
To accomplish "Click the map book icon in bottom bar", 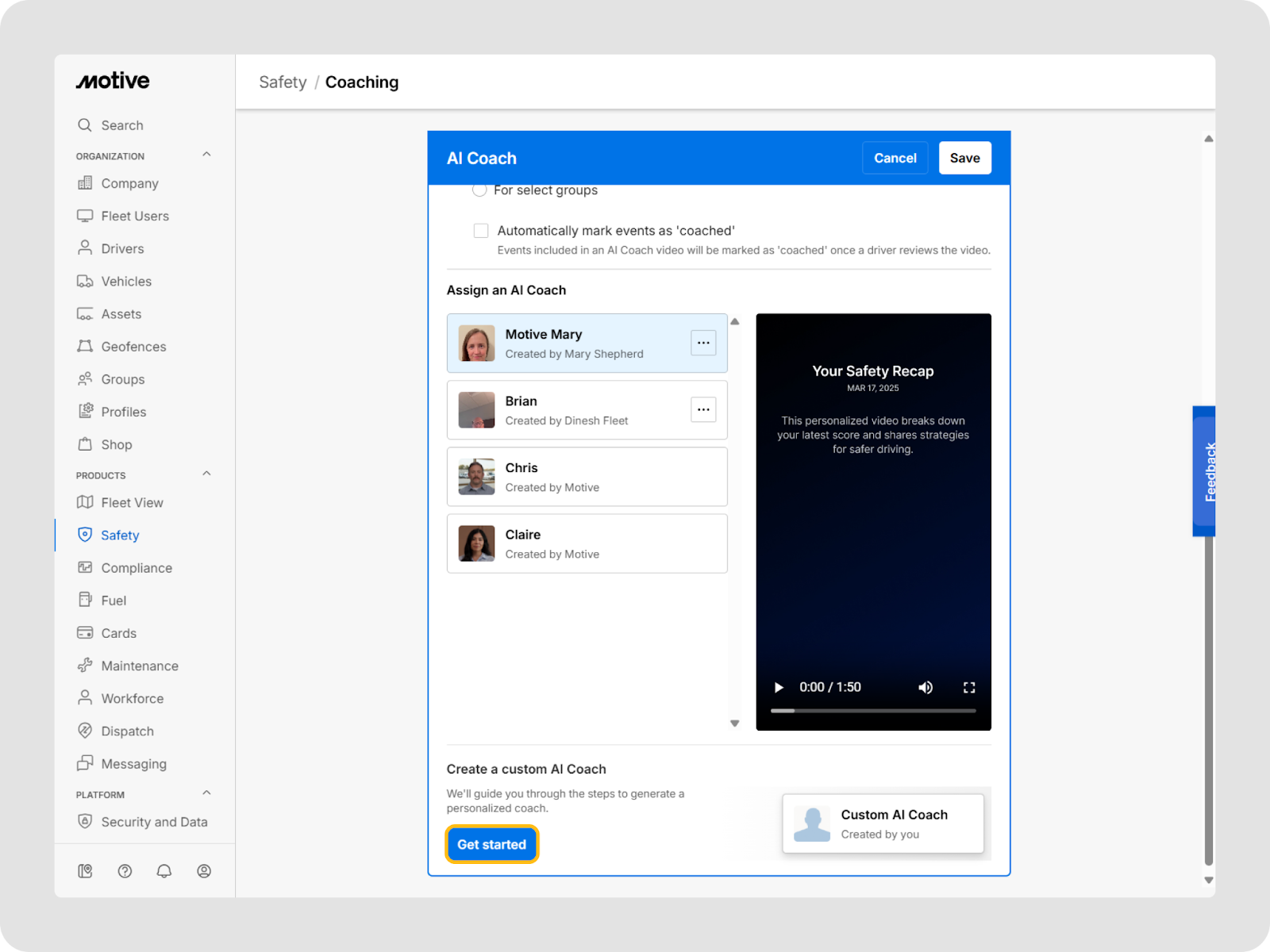I will click(x=85, y=871).
